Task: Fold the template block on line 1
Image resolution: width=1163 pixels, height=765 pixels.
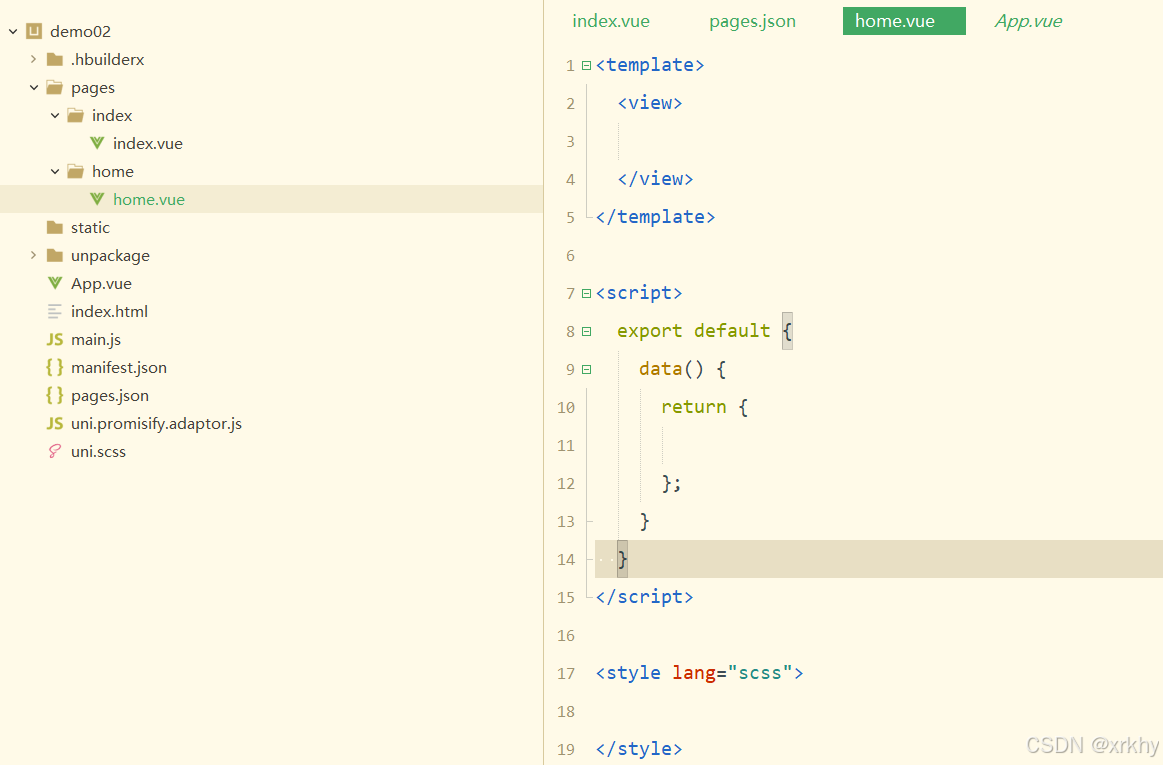Action: point(587,65)
